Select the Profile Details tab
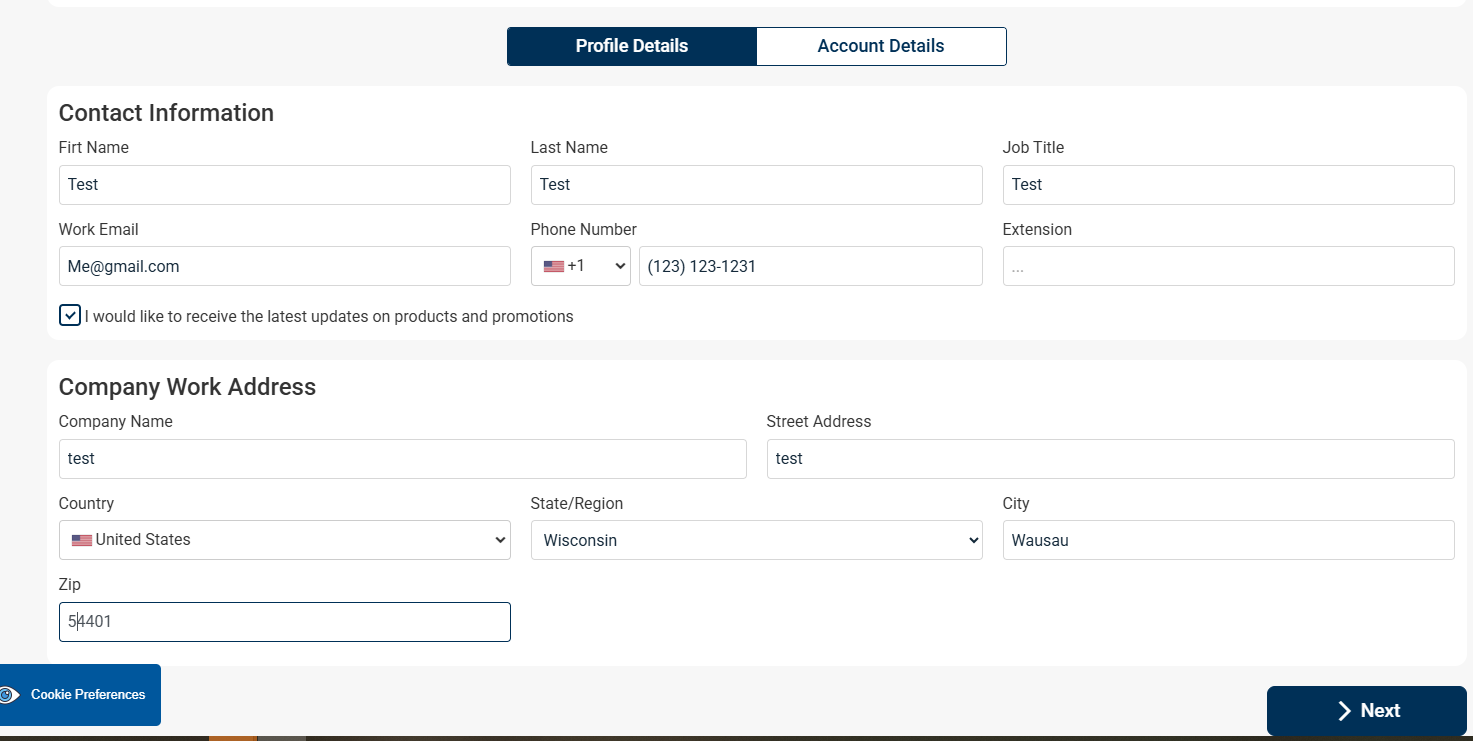 631,46
